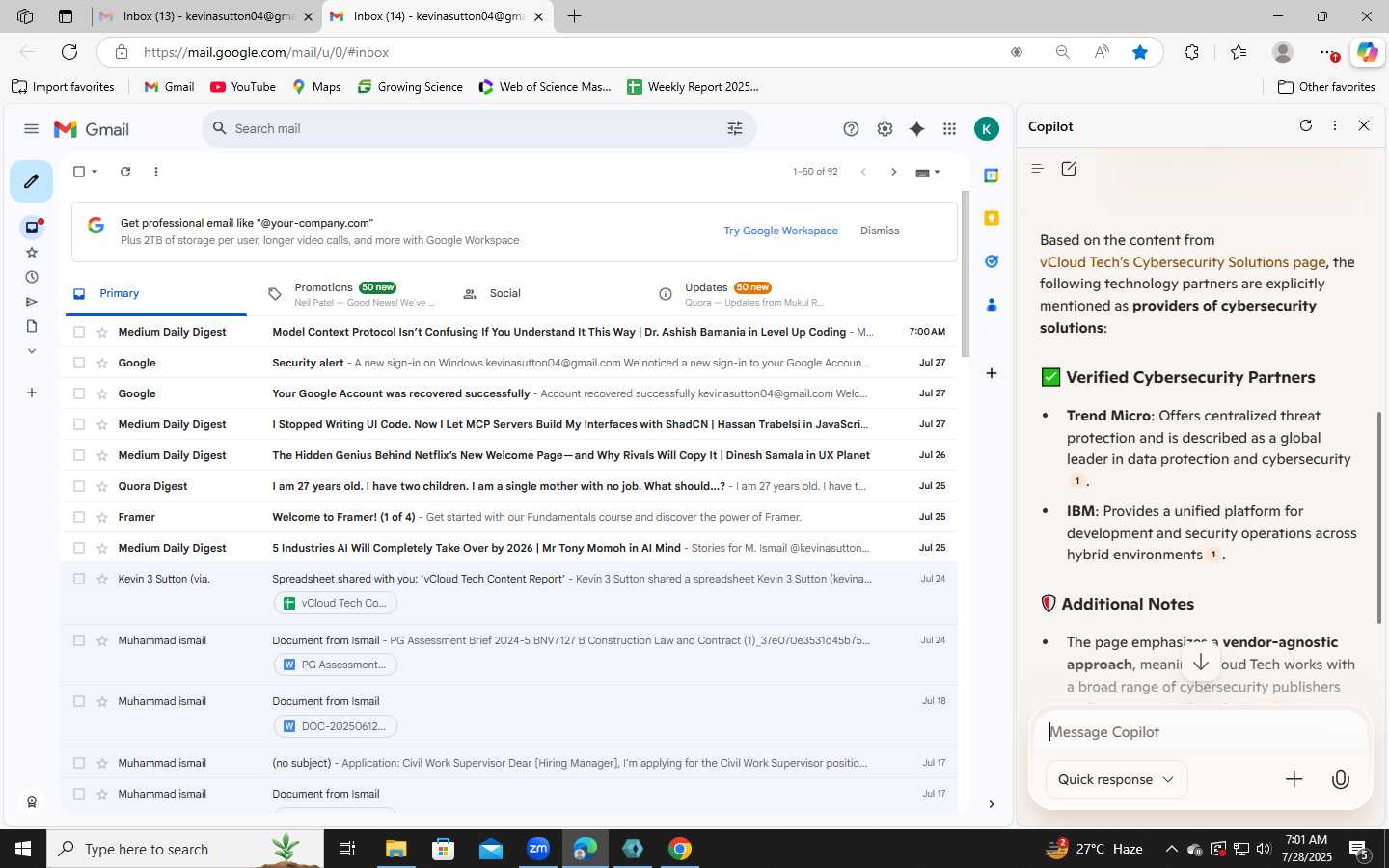This screenshot has height=868, width=1389.
Task: Open the DOC-20250612 attachment chip
Action: pyautogui.click(x=336, y=726)
